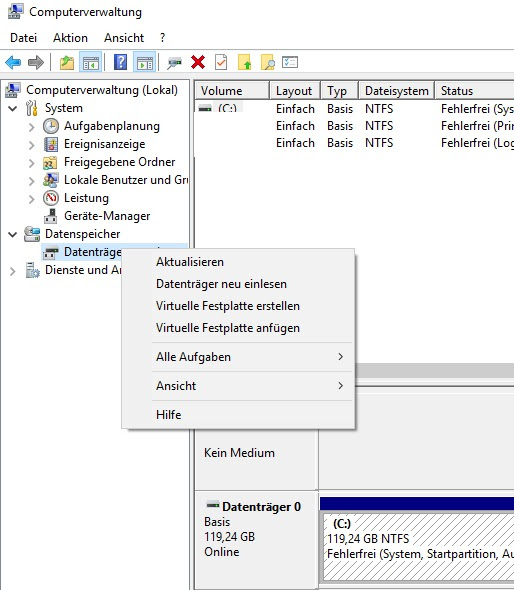Expand the Leistung node
514x590 pixels.
point(32,199)
